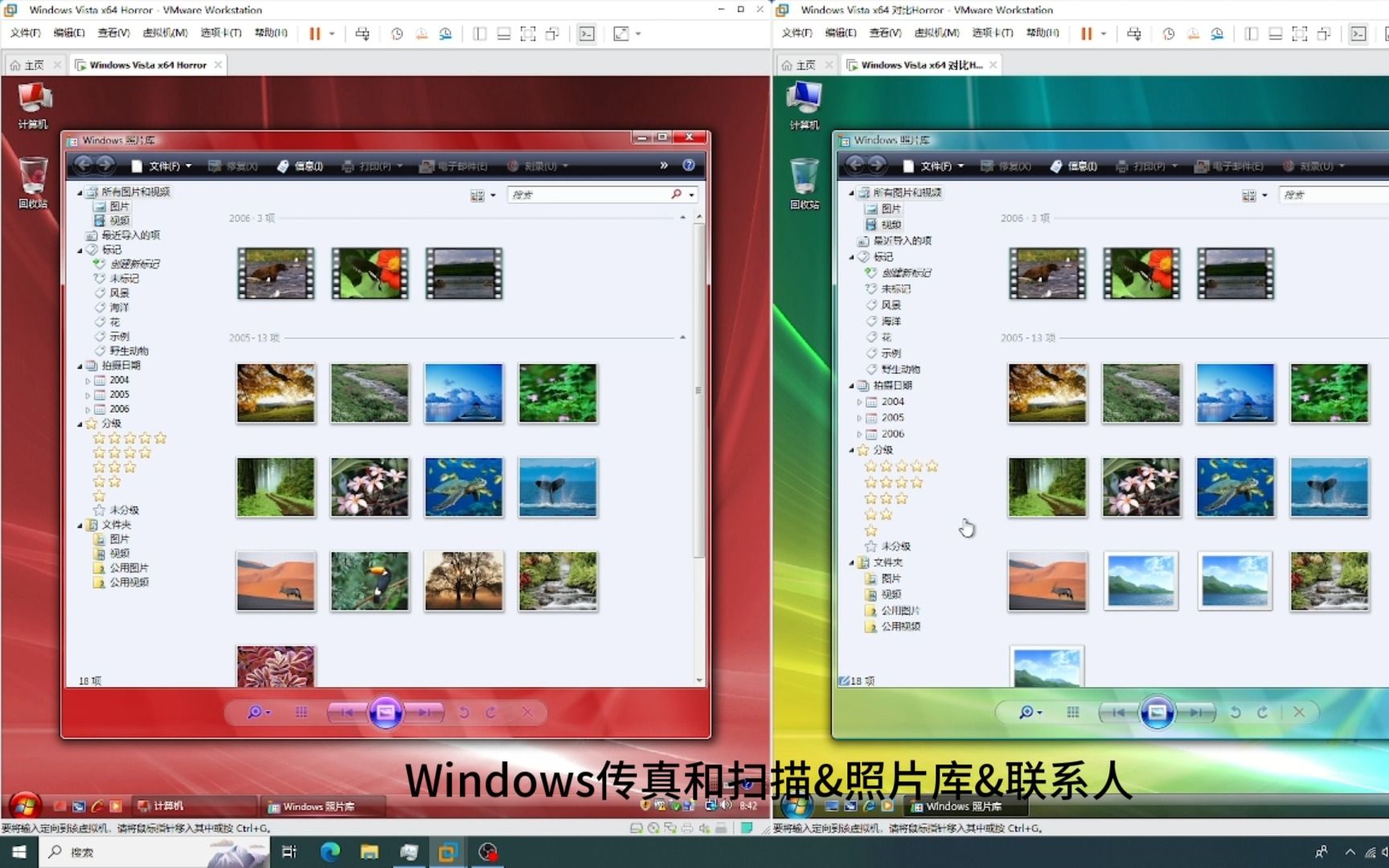Delete item with X in red Photo Gallery
The width and height of the screenshot is (1389, 868).
[x=527, y=712]
